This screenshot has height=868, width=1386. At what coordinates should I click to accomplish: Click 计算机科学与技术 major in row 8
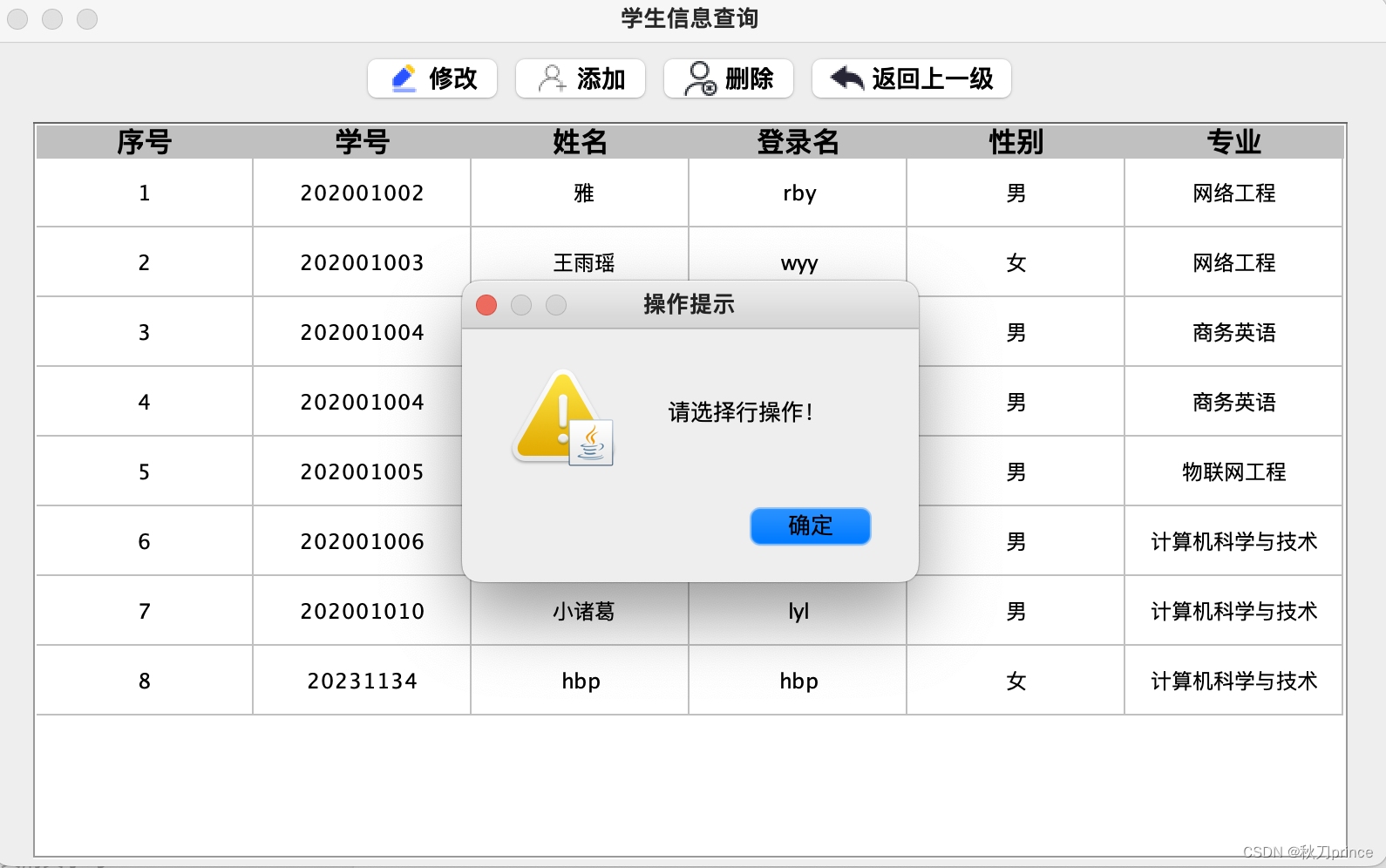coord(1233,681)
